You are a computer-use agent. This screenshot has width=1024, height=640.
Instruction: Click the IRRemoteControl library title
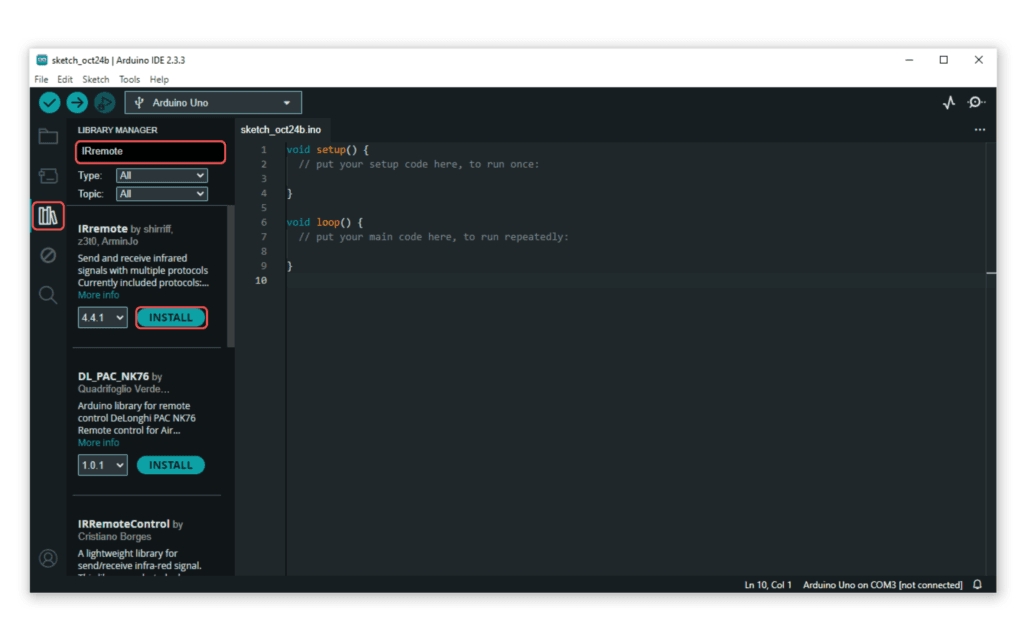coord(123,524)
